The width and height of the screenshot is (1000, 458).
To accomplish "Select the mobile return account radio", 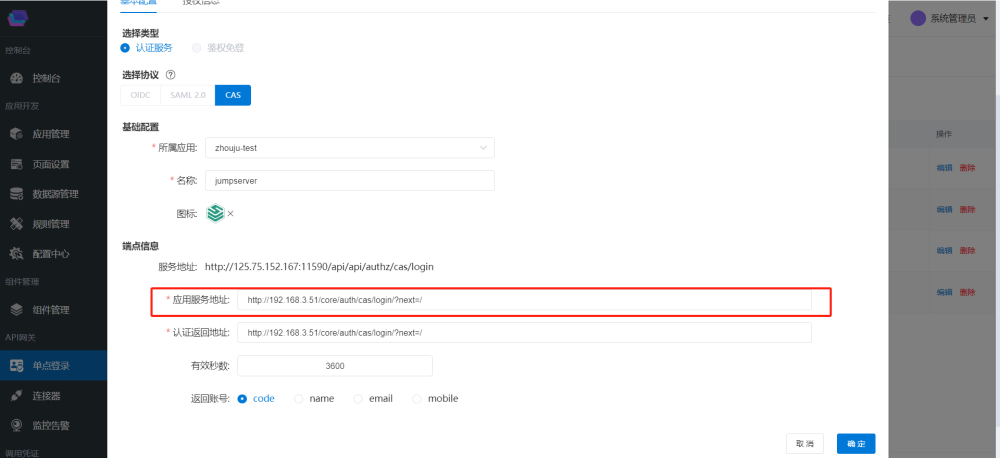I will [418, 398].
